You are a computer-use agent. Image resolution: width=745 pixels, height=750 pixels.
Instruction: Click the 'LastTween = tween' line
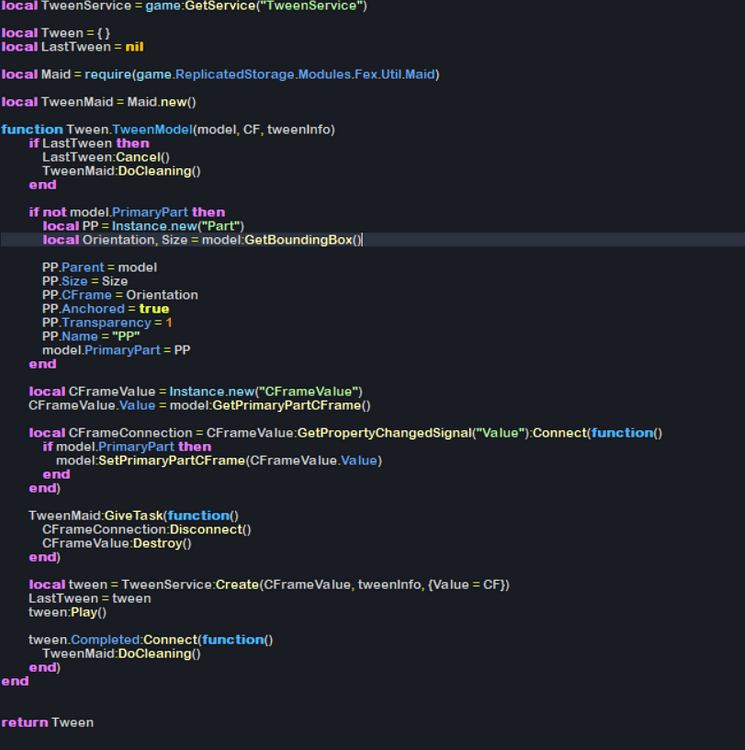[90, 599]
